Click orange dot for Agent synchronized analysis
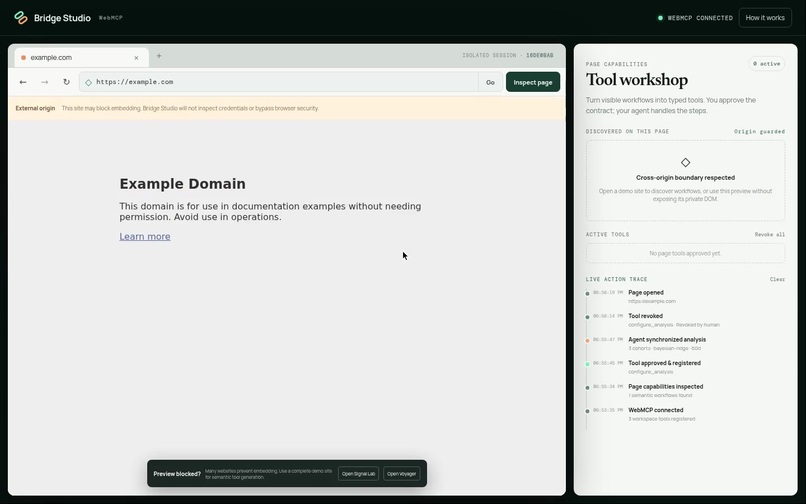 coord(588,340)
